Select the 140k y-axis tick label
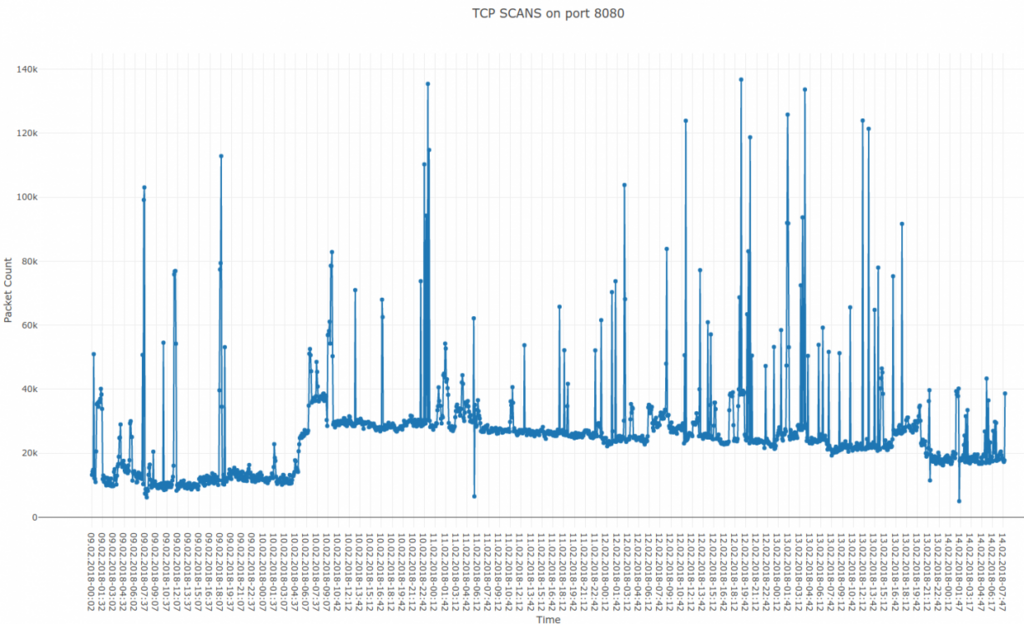 [27, 69]
